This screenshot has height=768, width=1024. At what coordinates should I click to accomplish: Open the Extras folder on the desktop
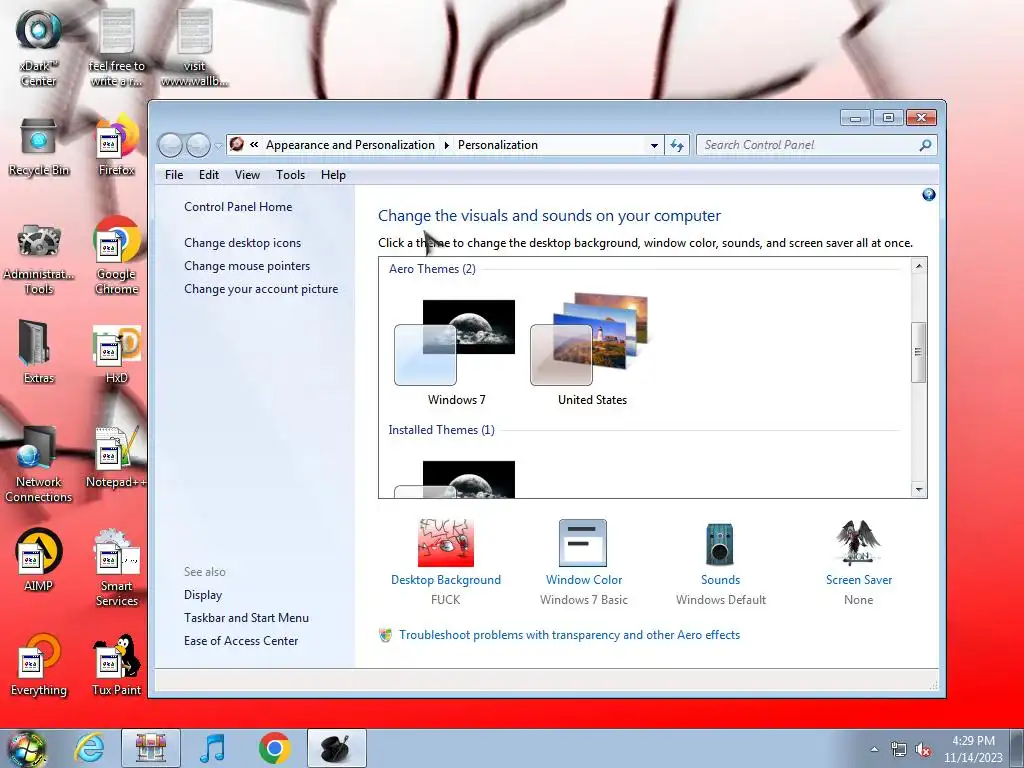coord(39,351)
